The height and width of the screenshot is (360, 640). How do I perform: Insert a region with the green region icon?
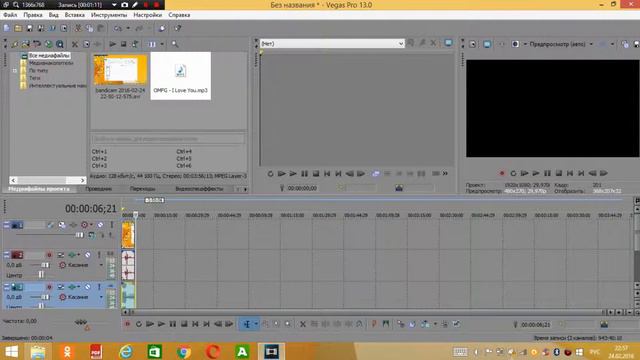tap(385, 324)
